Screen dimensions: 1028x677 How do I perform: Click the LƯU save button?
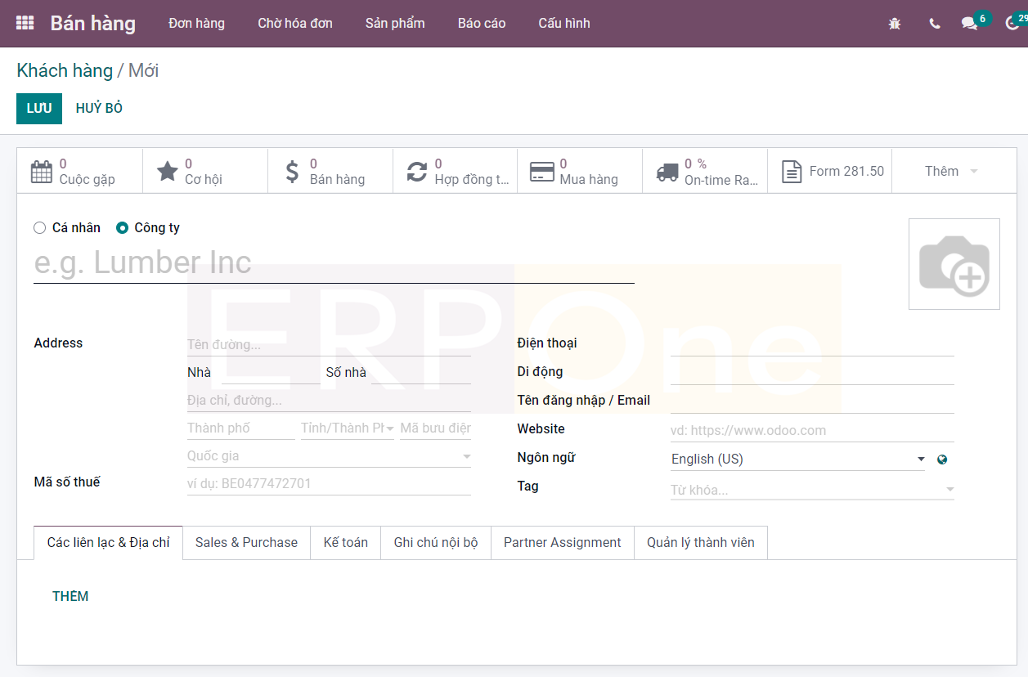tap(39, 108)
